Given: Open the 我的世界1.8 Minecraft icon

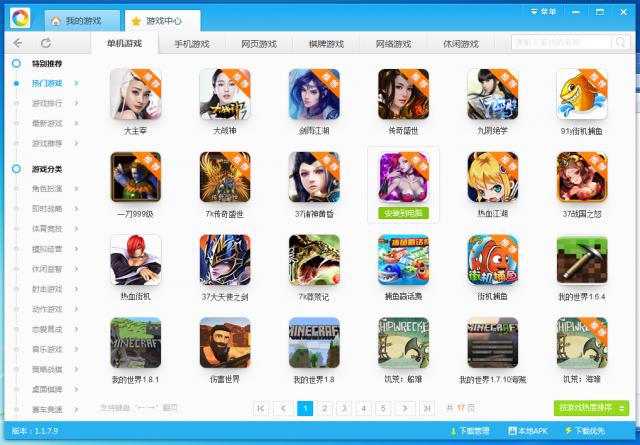Looking at the screenshot, I should coord(314,343).
